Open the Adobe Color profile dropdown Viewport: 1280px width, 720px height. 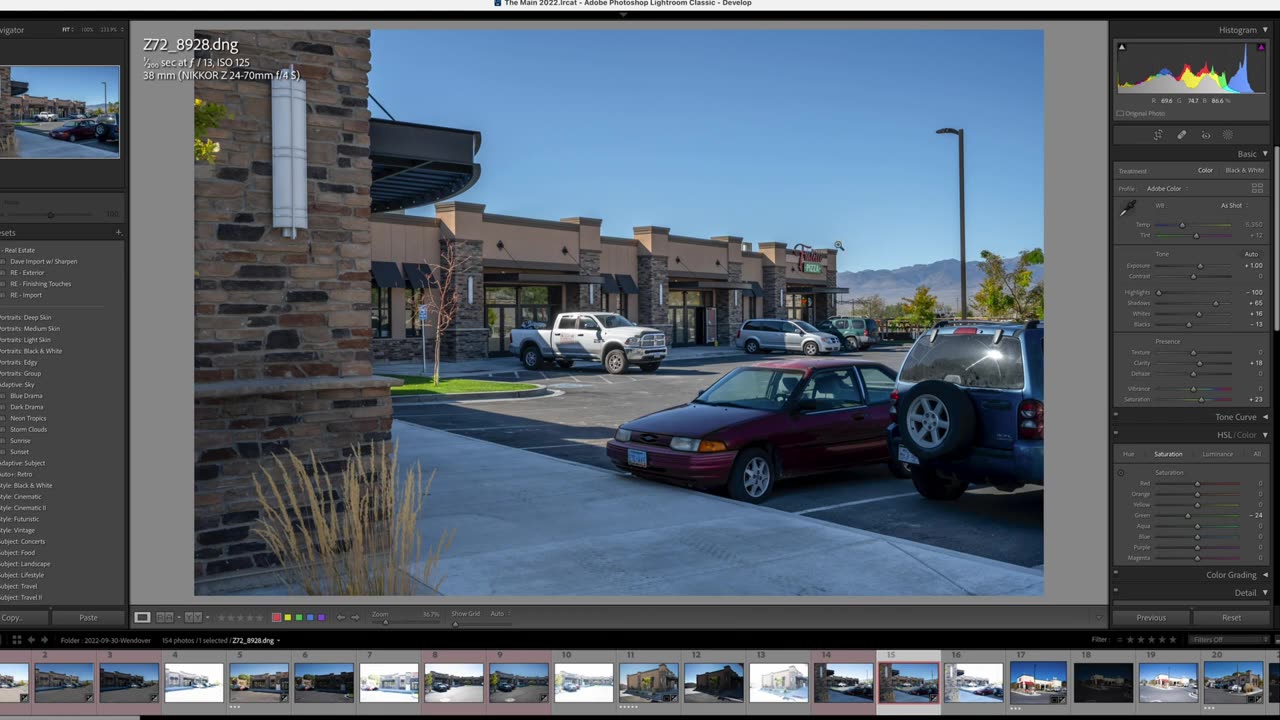[1167, 188]
